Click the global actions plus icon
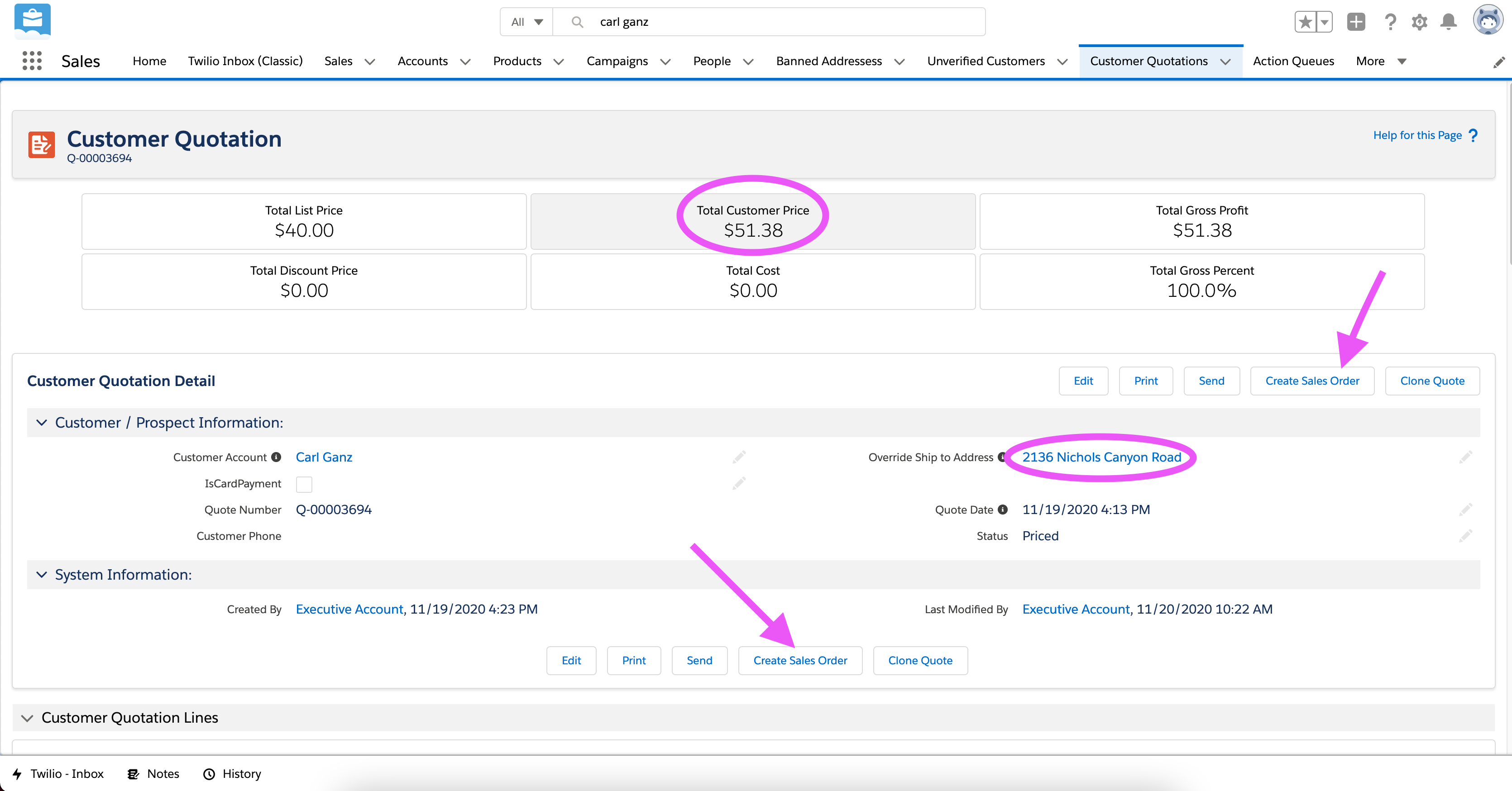1512x791 pixels. point(1356,22)
